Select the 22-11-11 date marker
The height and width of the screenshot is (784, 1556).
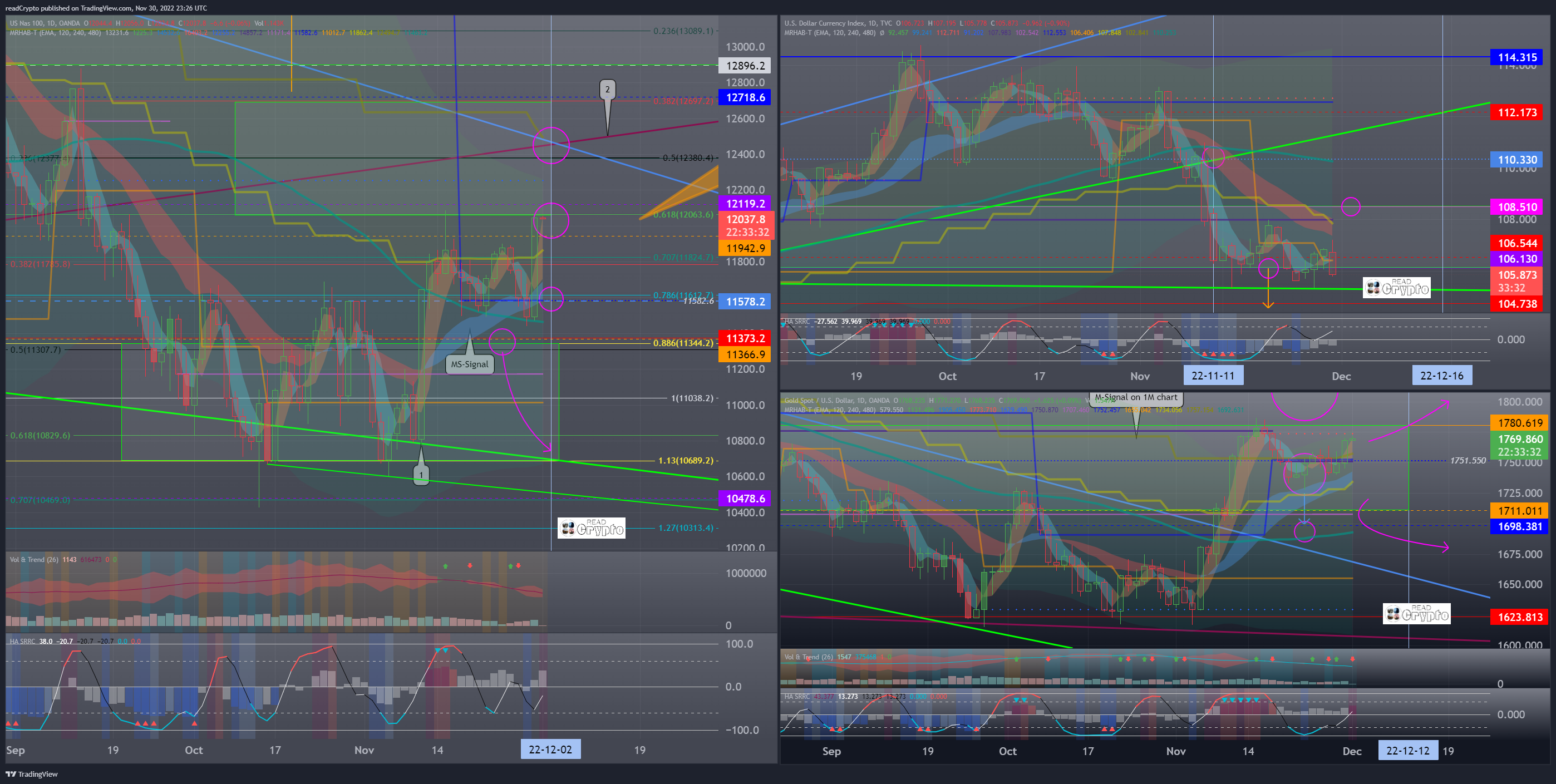[x=1213, y=376]
